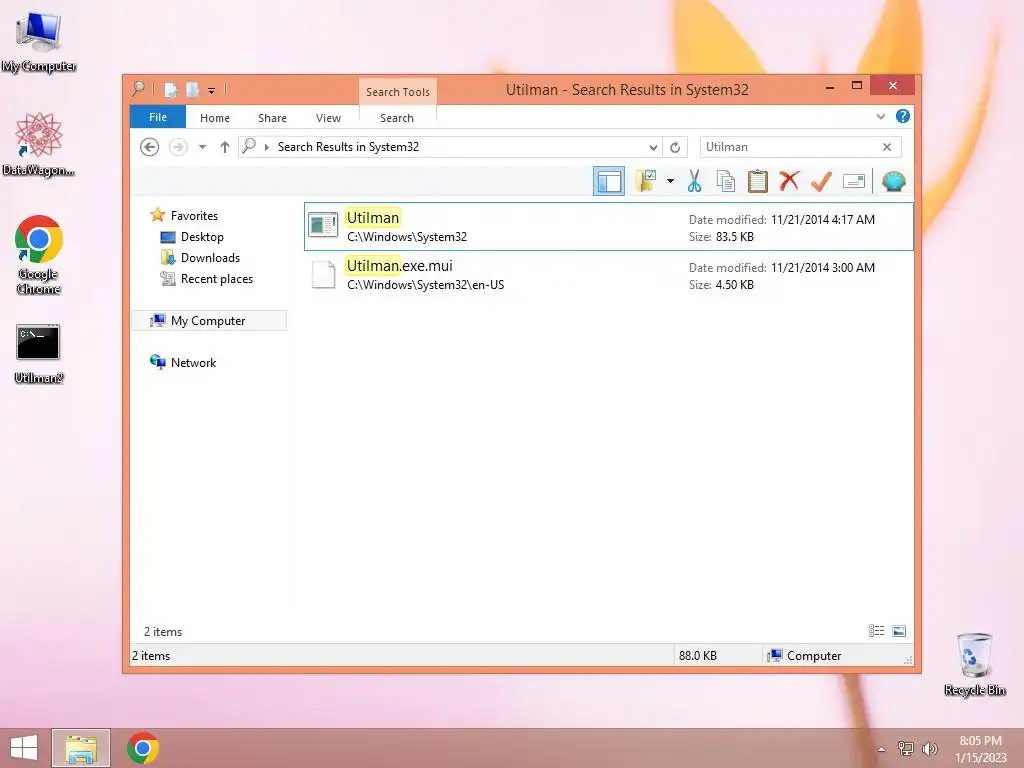Click the volume speaker tray icon

(x=929, y=749)
